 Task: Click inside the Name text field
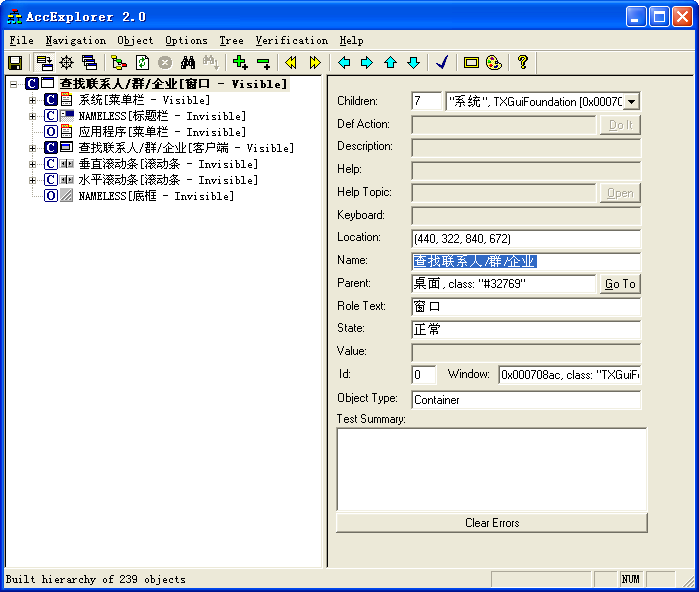(525, 261)
